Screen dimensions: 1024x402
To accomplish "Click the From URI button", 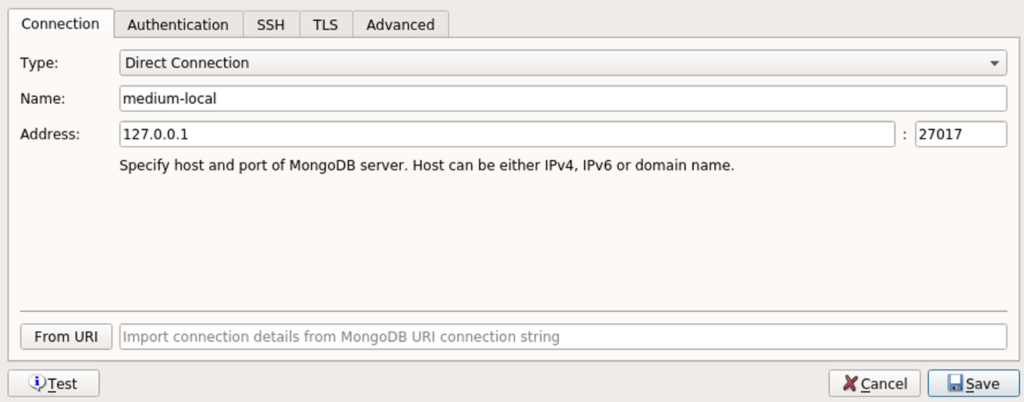I will click(66, 337).
